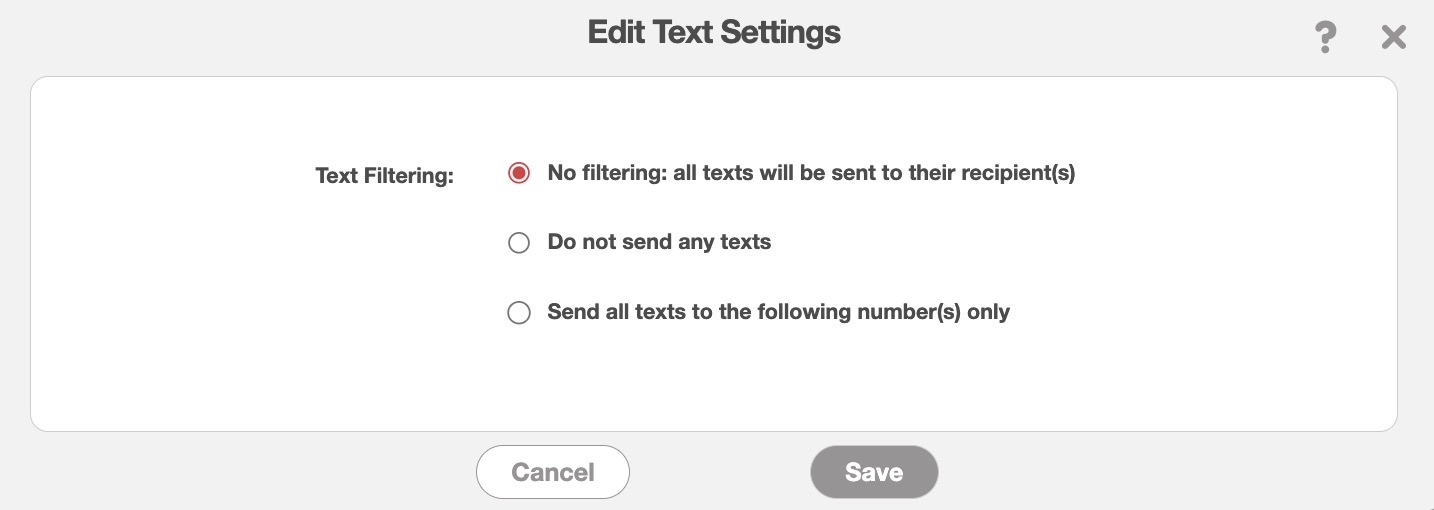Click the Cancel button
The image size is (1434, 510).
click(x=553, y=472)
